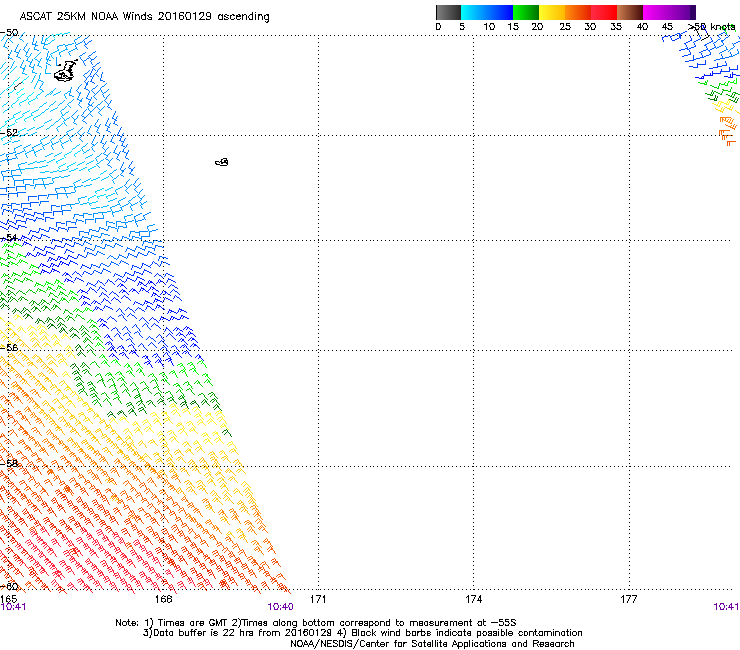Click the '40' label under the color bar
Viewport: 740px width, 650px height.
click(x=642, y=27)
